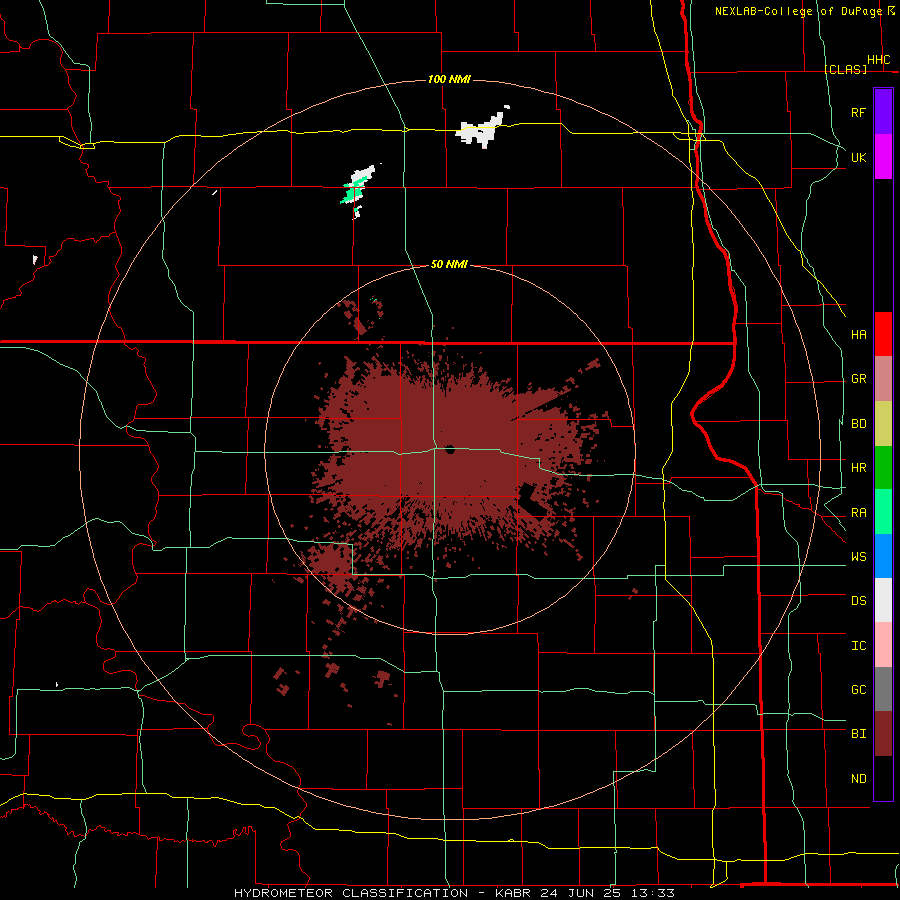Click the [CLAS] units label
900x900 pixels.
[845, 69]
